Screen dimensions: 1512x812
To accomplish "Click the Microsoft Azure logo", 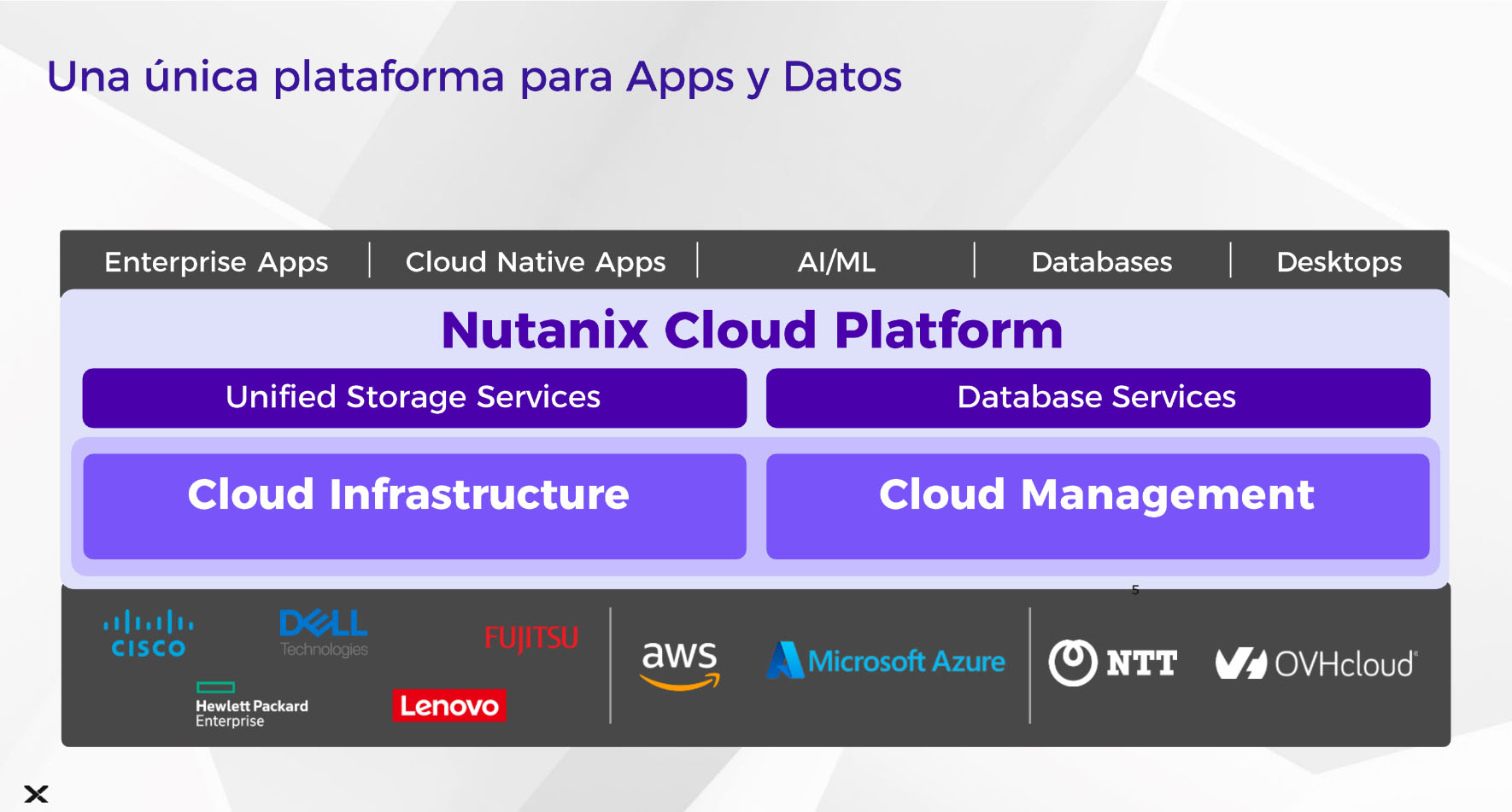I will pyautogui.click(x=886, y=660).
